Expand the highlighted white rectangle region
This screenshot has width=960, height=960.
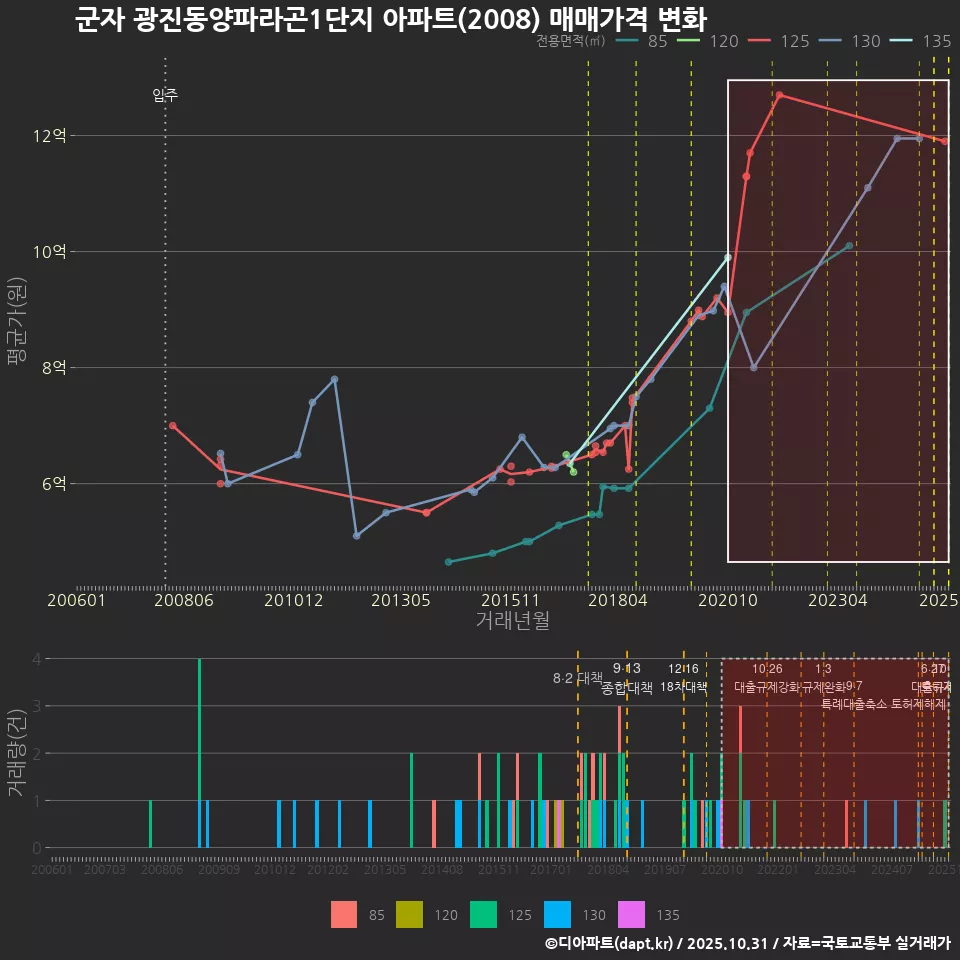pos(838,320)
